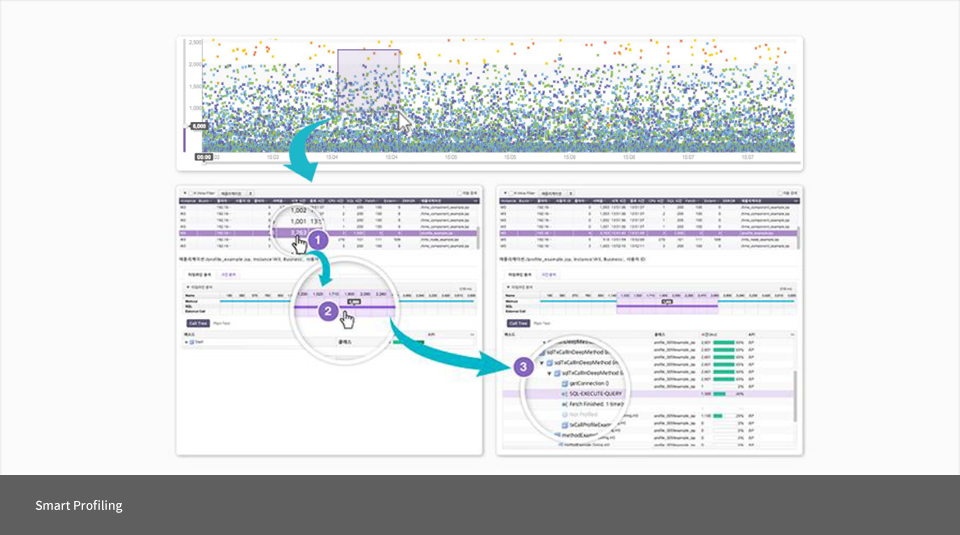Screen dimensions: 960x535
Task: Toggle the top-right checkbox in right panel
Action: (779, 193)
